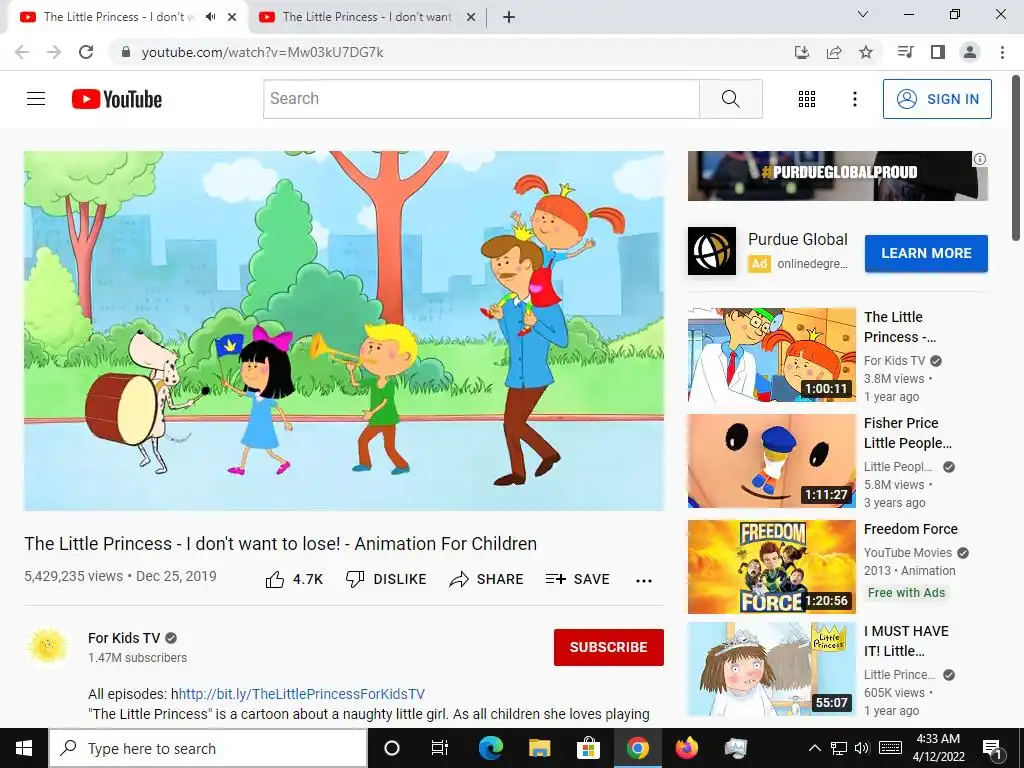Open Chrome profile avatar

coord(970,52)
